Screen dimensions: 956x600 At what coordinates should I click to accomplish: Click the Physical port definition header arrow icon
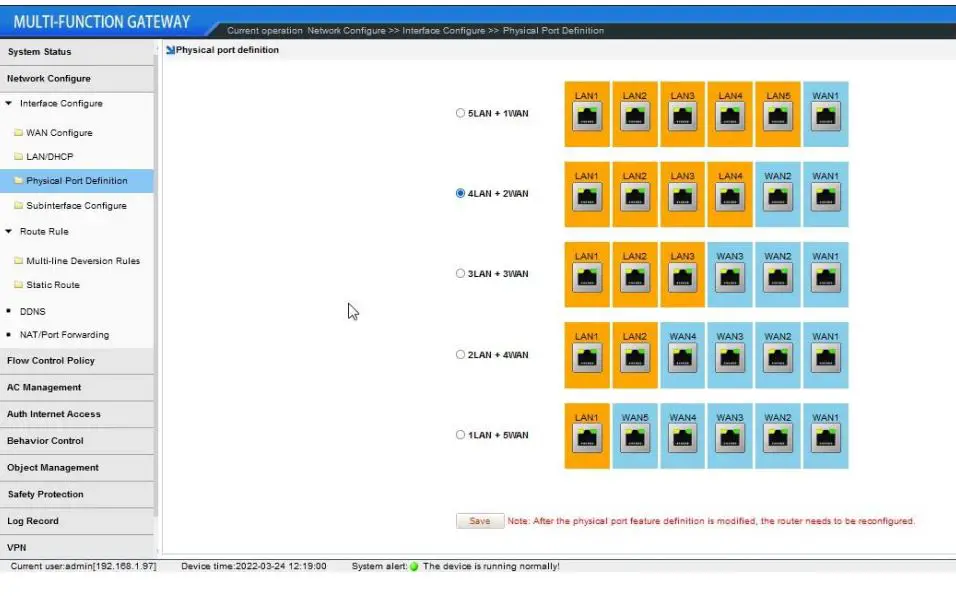[x=170, y=50]
